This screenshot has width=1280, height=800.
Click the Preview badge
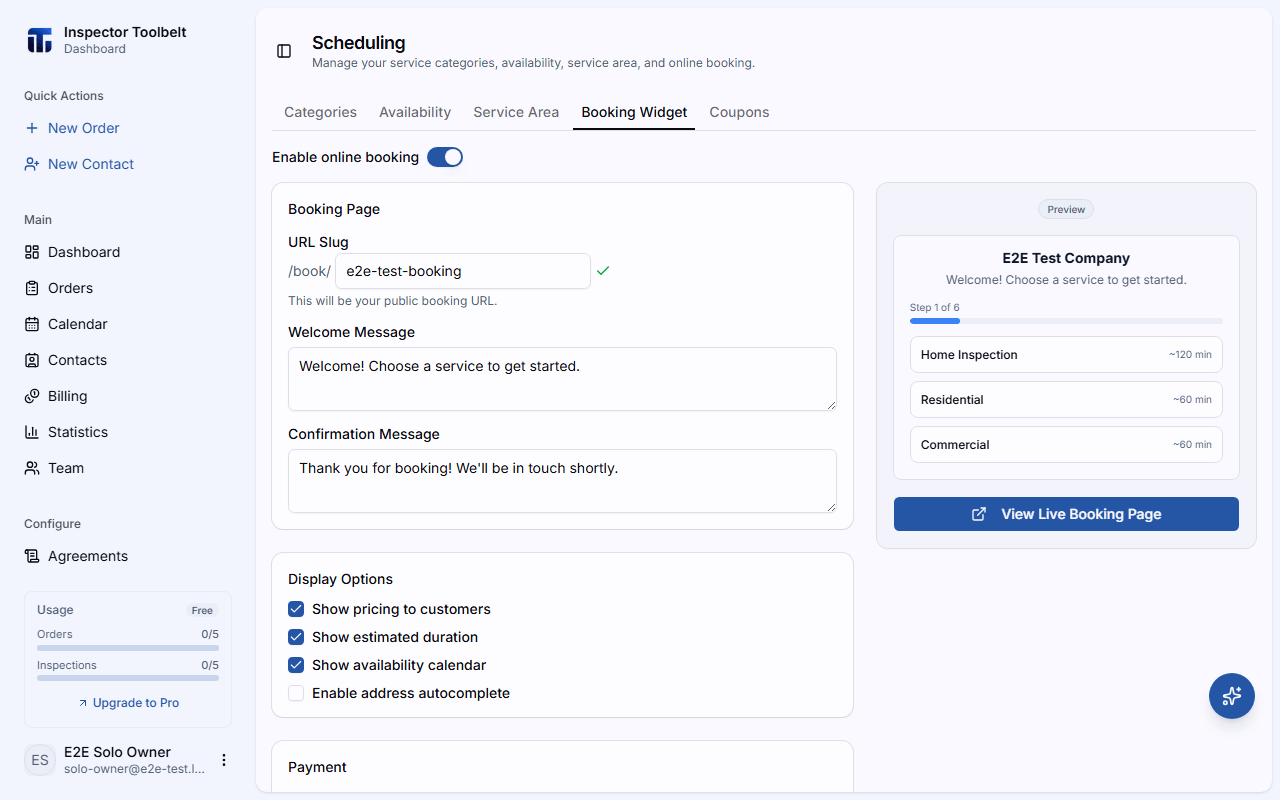(x=1066, y=209)
